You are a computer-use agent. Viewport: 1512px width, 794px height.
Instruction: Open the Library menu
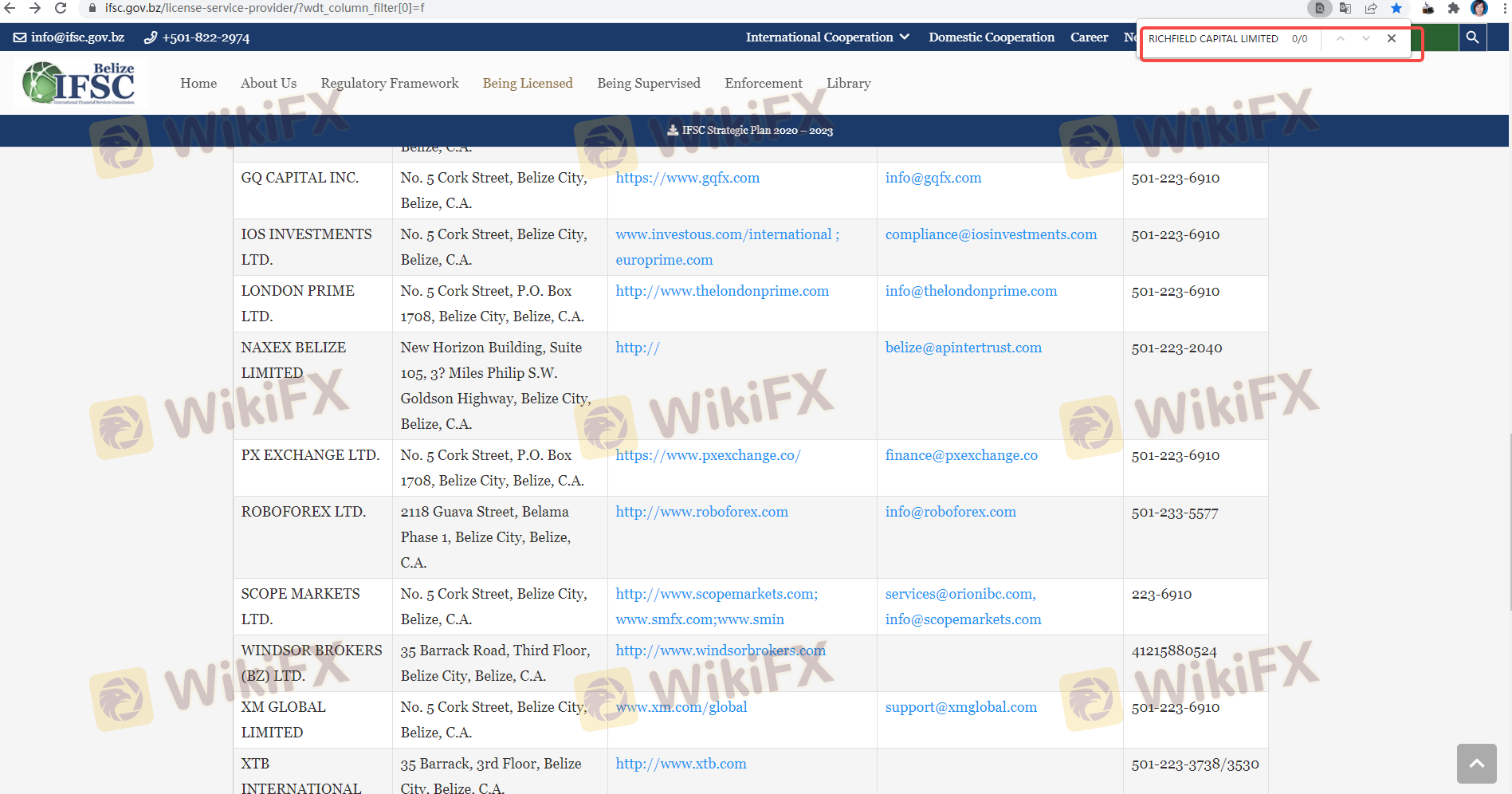click(849, 83)
